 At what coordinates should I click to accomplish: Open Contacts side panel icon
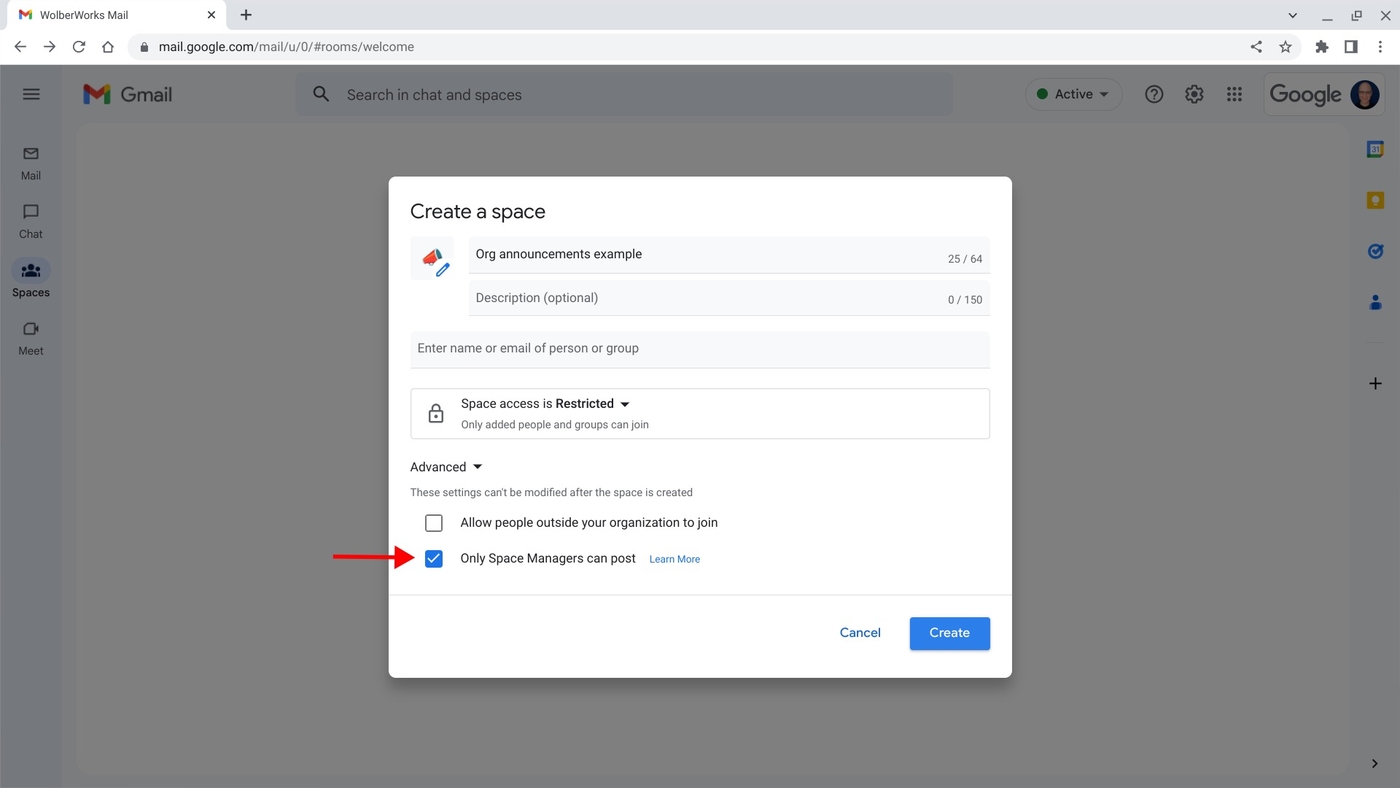1375,302
